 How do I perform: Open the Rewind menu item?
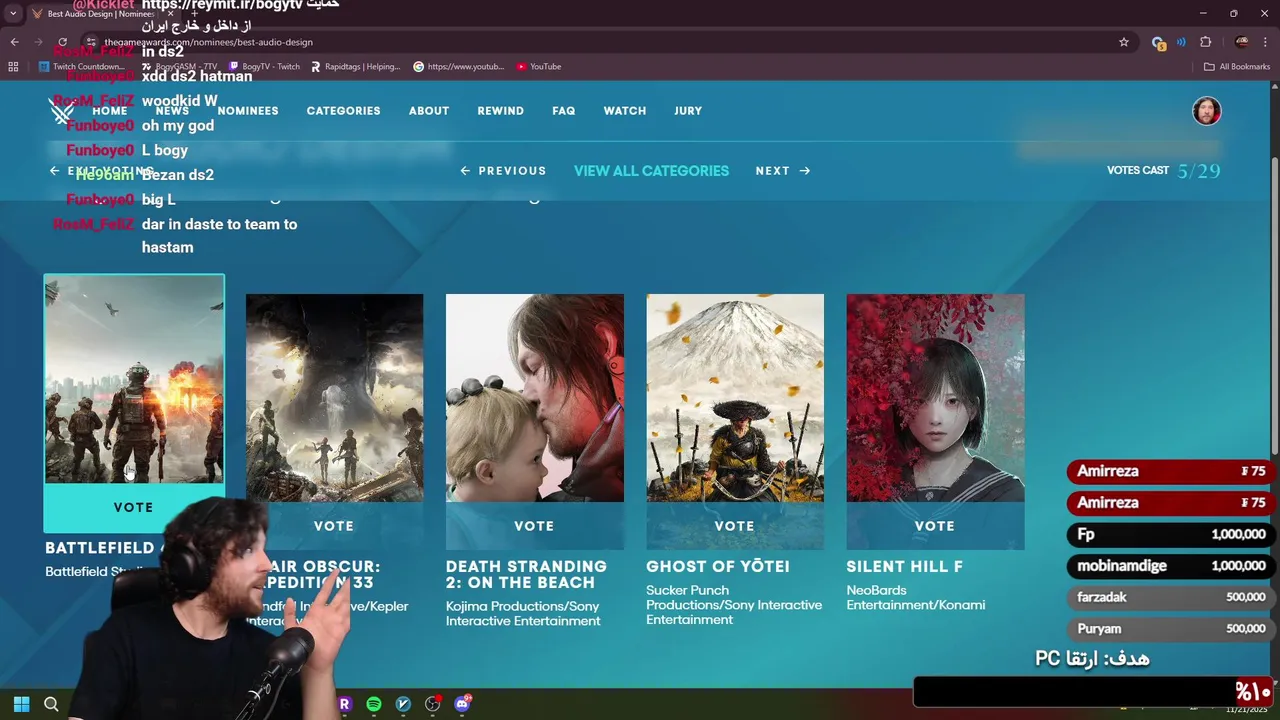[x=500, y=111]
